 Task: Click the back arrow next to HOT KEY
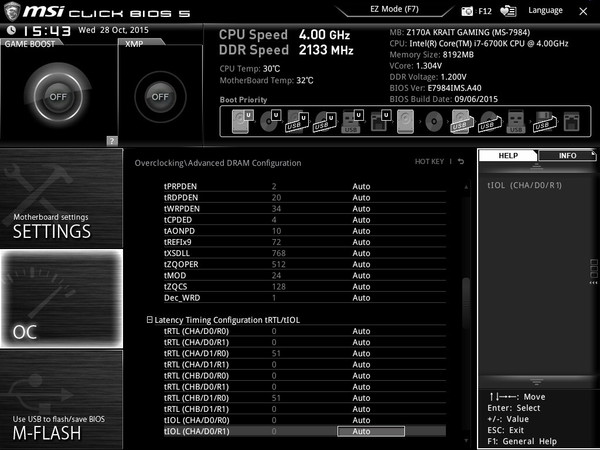[x=461, y=161]
